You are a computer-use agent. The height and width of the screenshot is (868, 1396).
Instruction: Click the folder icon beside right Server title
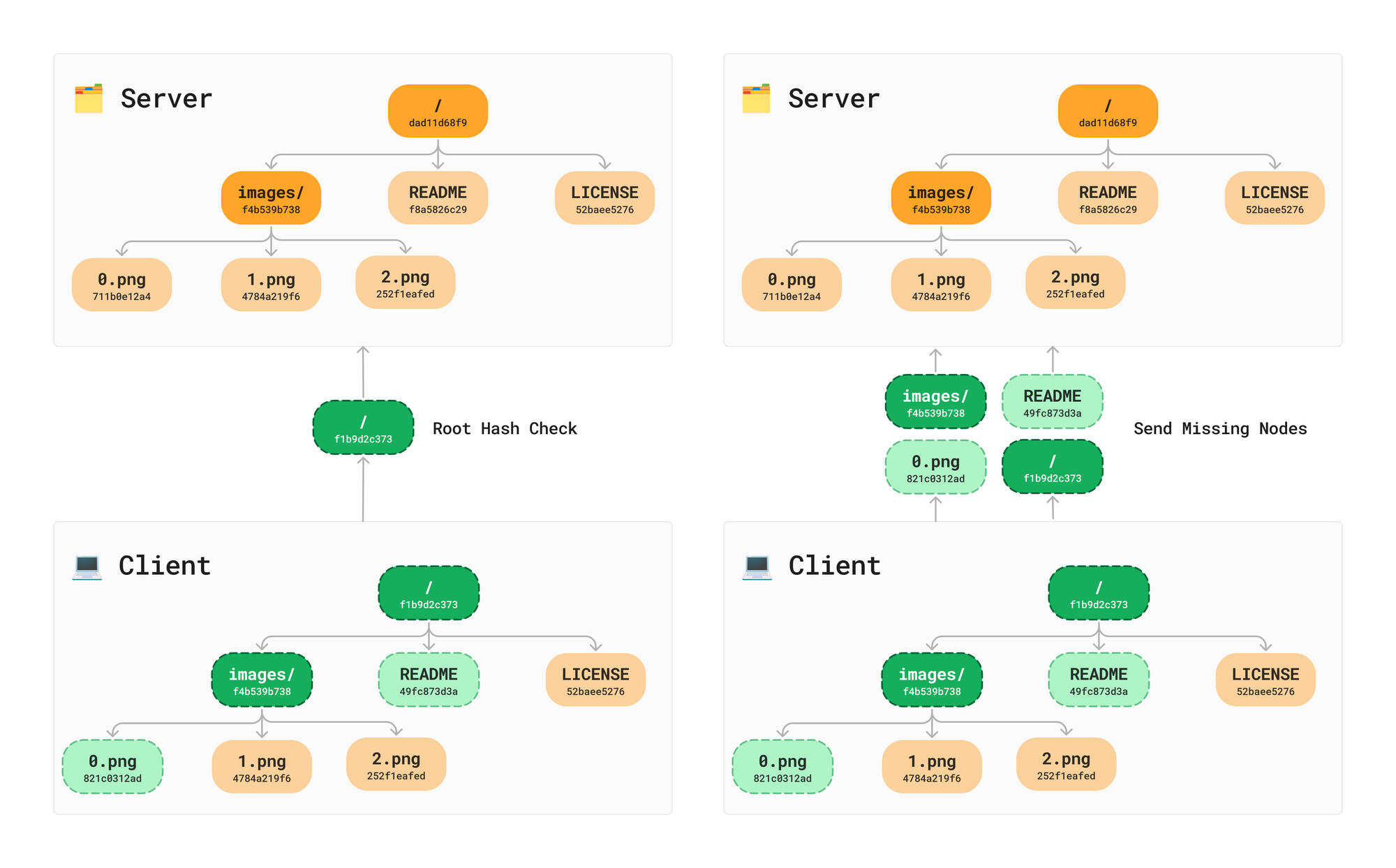click(x=756, y=98)
